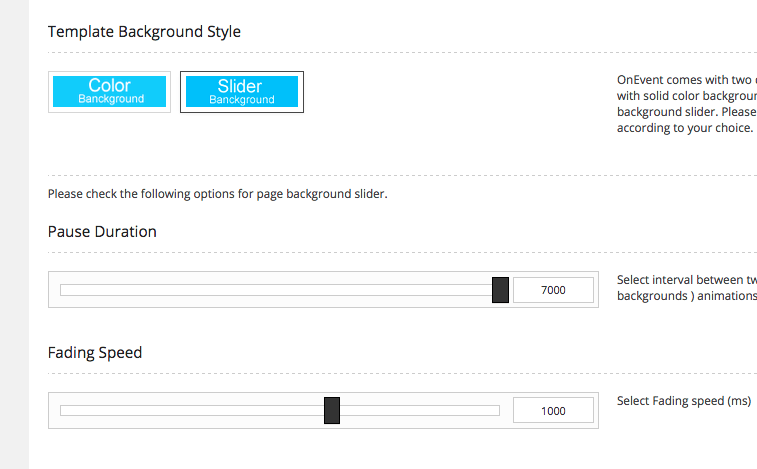Click the far right end of Fading Speed track

496,410
